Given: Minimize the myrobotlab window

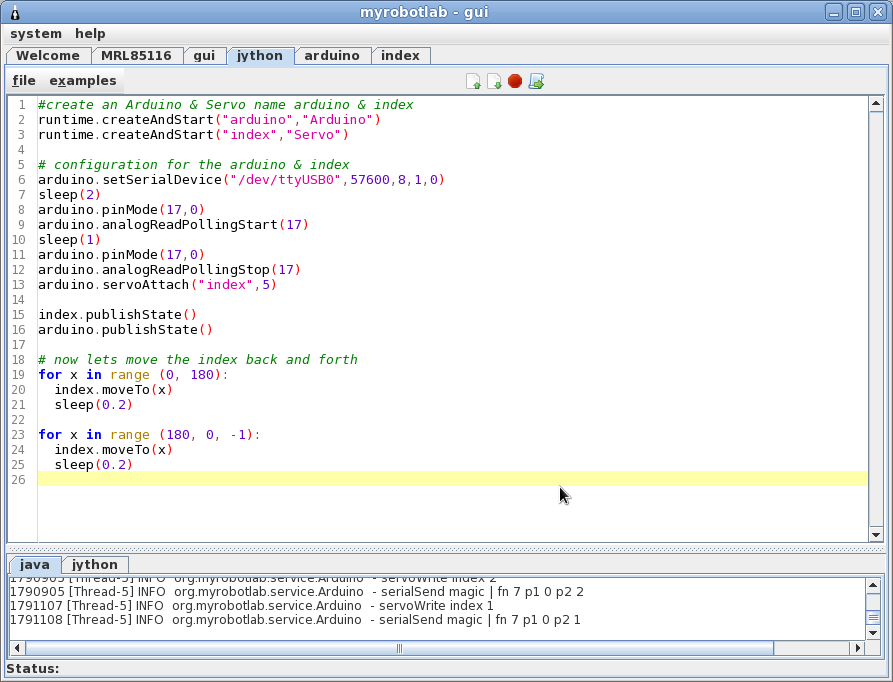Looking at the screenshot, I should tap(834, 12).
